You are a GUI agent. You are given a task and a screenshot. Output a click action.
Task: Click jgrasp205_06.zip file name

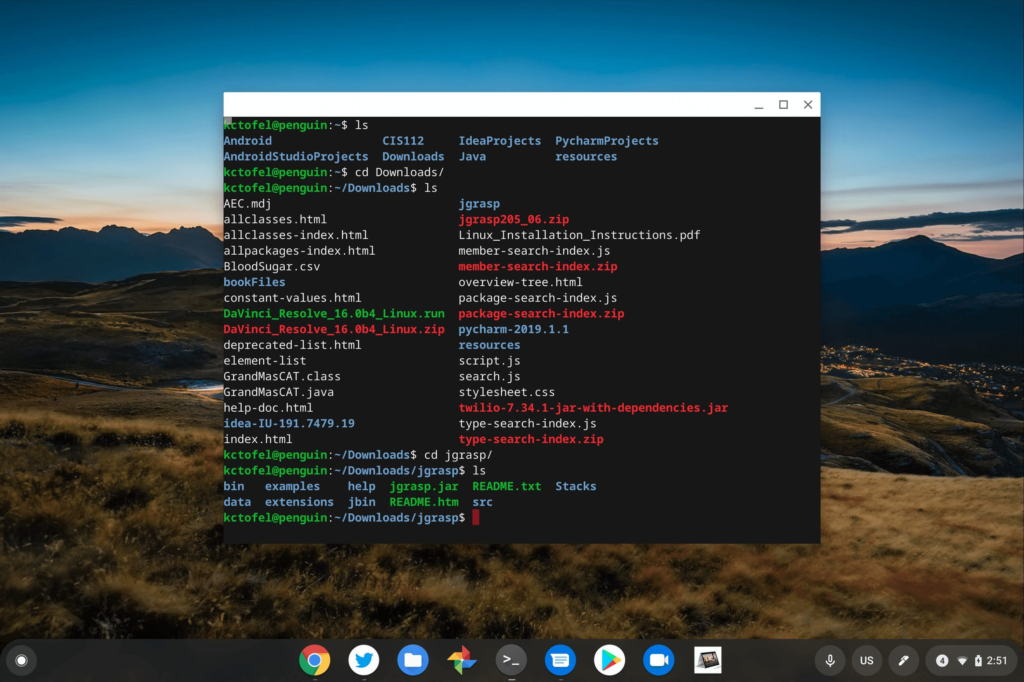point(513,219)
